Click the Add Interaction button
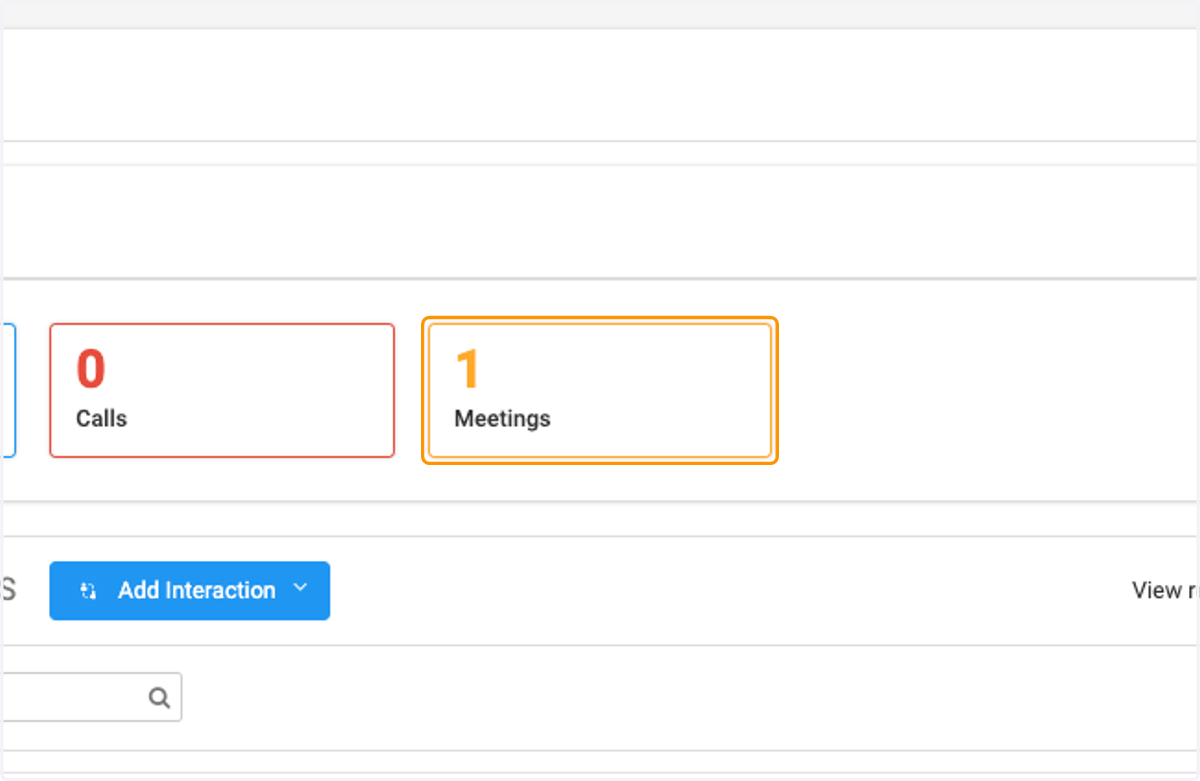This screenshot has width=1200, height=781. point(190,590)
